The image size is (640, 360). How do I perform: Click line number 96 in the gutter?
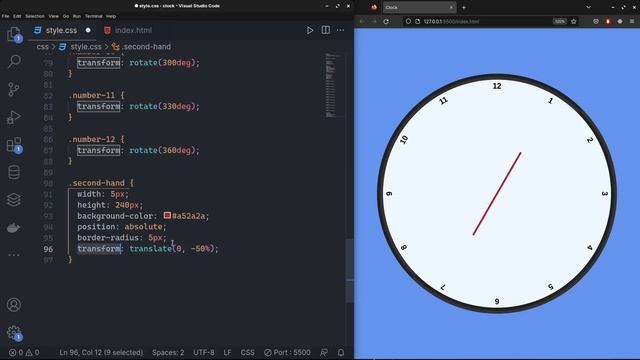(48, 249)
